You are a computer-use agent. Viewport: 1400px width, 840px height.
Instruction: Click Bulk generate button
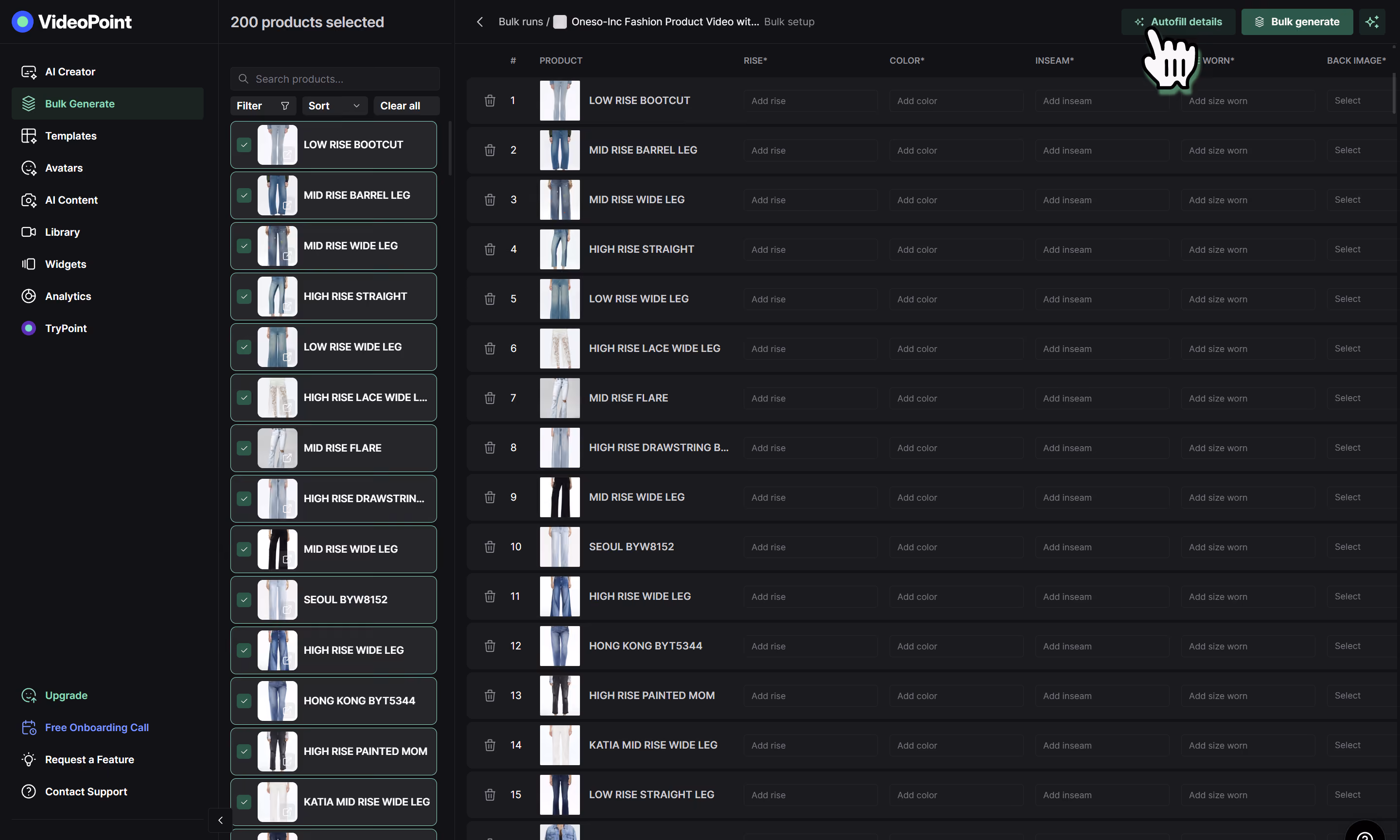pyautogui.click(x=1297, y=21)
